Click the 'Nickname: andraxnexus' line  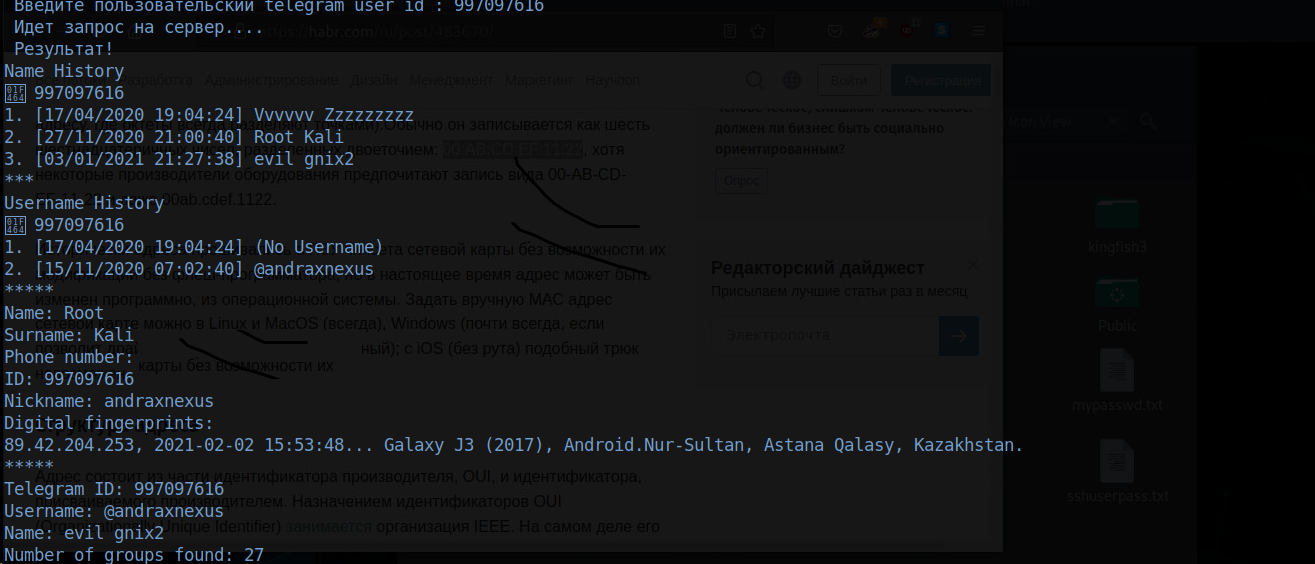tap(109, 401)
